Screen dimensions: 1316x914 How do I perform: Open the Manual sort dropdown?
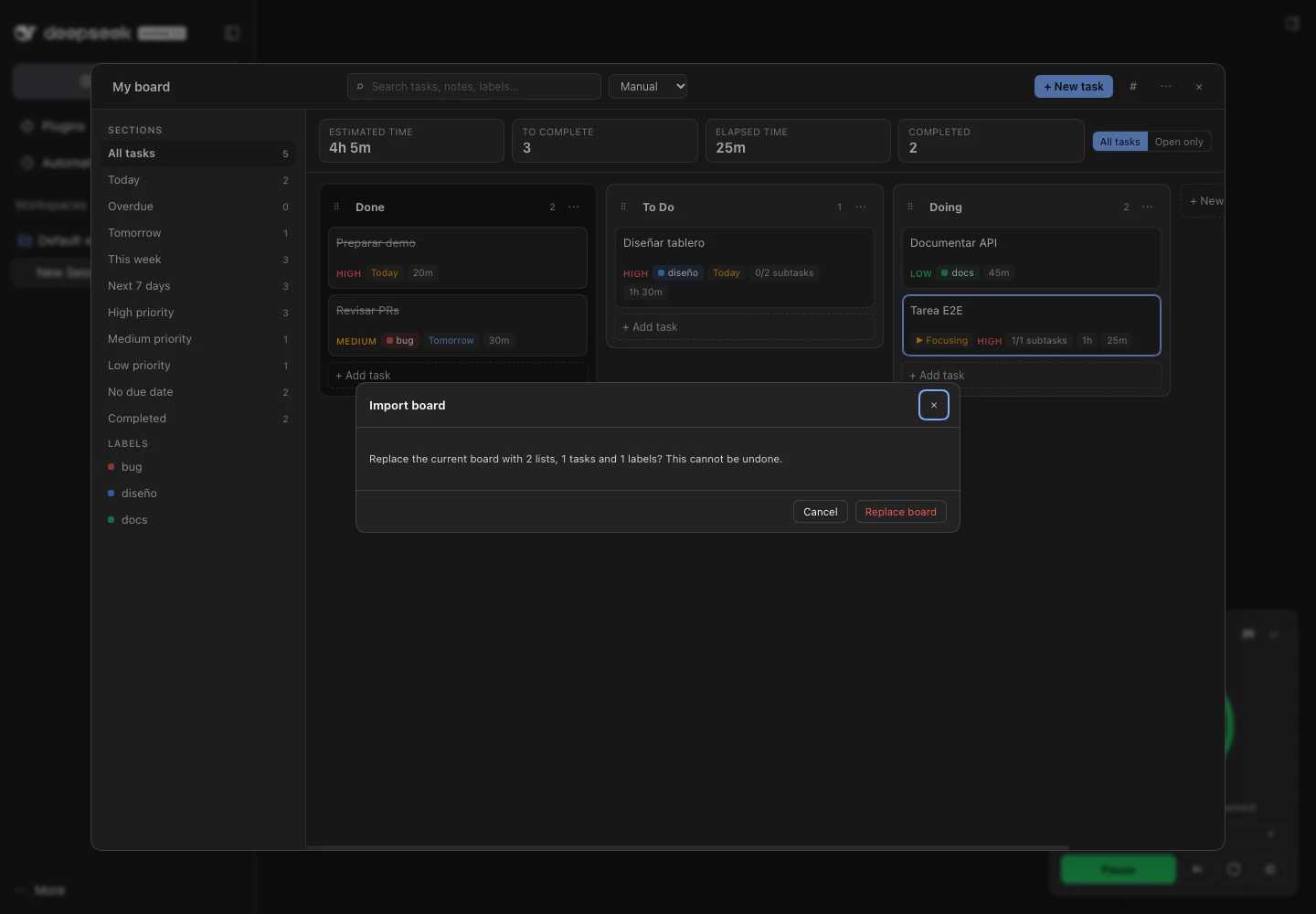pos(648,87)
